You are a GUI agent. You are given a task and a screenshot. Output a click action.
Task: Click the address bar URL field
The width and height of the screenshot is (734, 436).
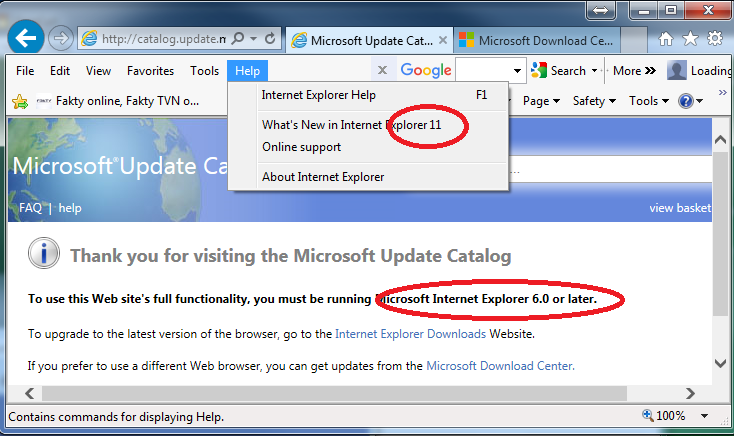[164, 39]
